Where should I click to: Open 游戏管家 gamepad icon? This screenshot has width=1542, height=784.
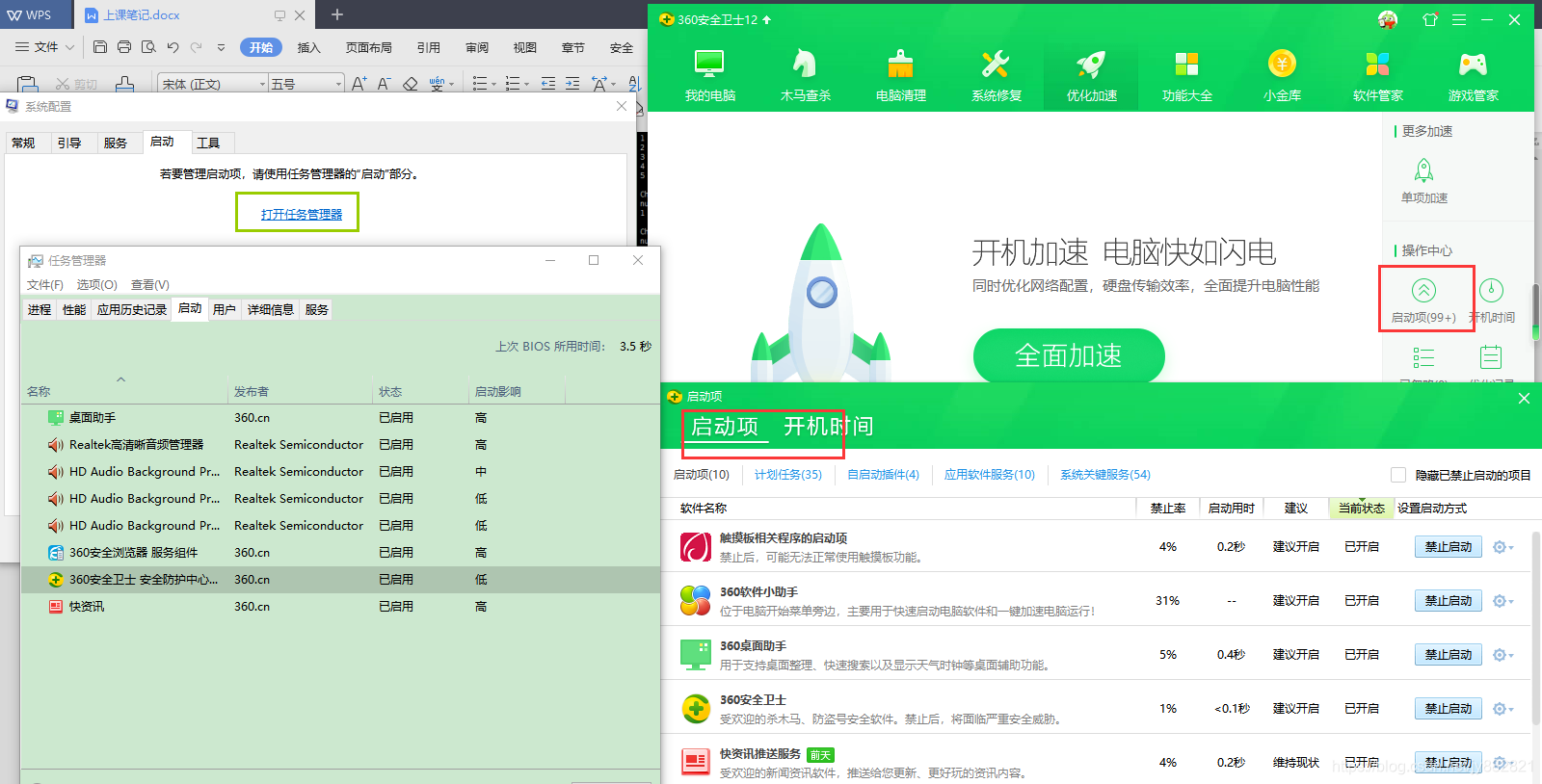(1473, 76)
